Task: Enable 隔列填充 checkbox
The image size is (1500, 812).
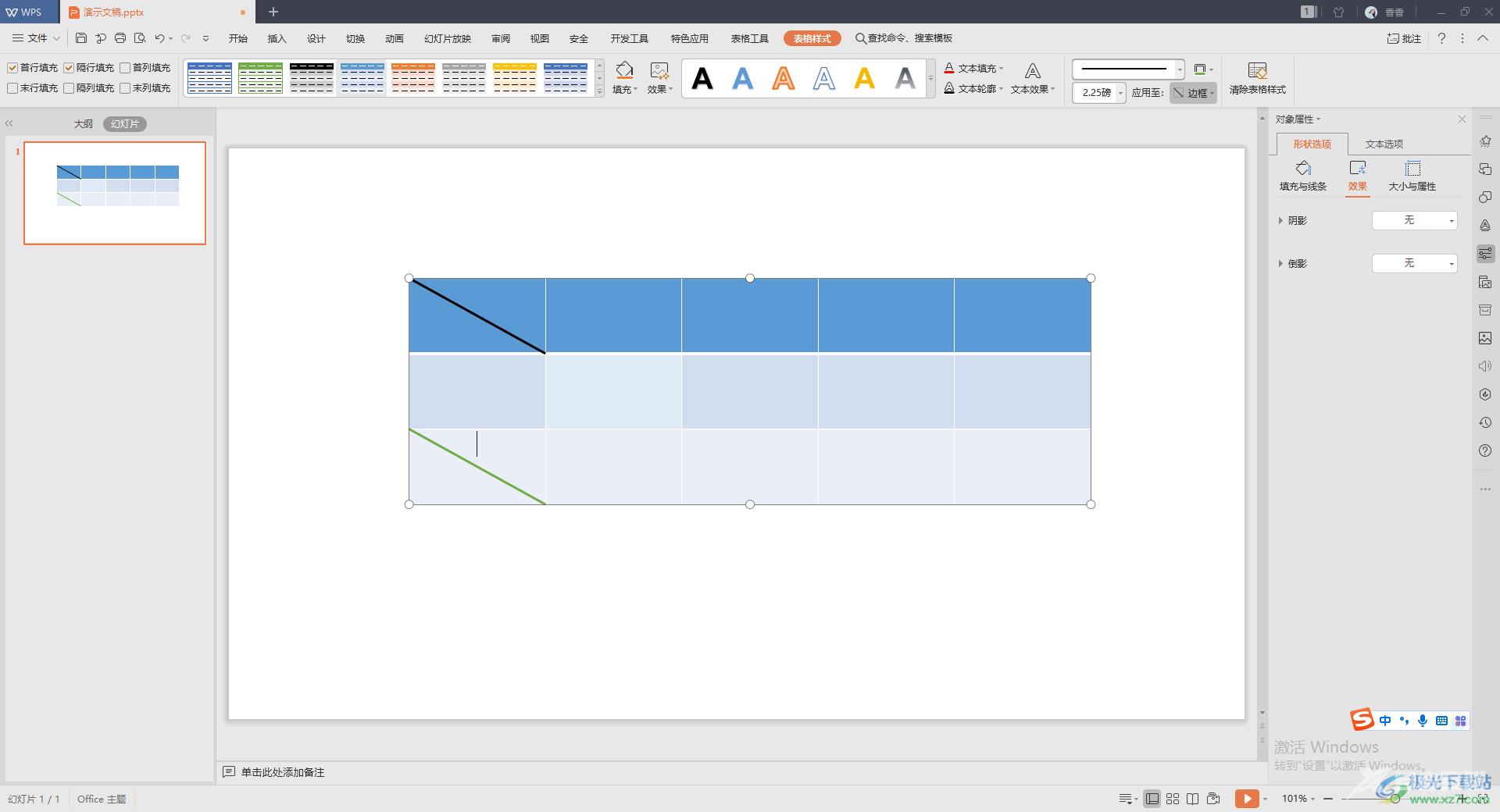Action: [x=69, y=88]
